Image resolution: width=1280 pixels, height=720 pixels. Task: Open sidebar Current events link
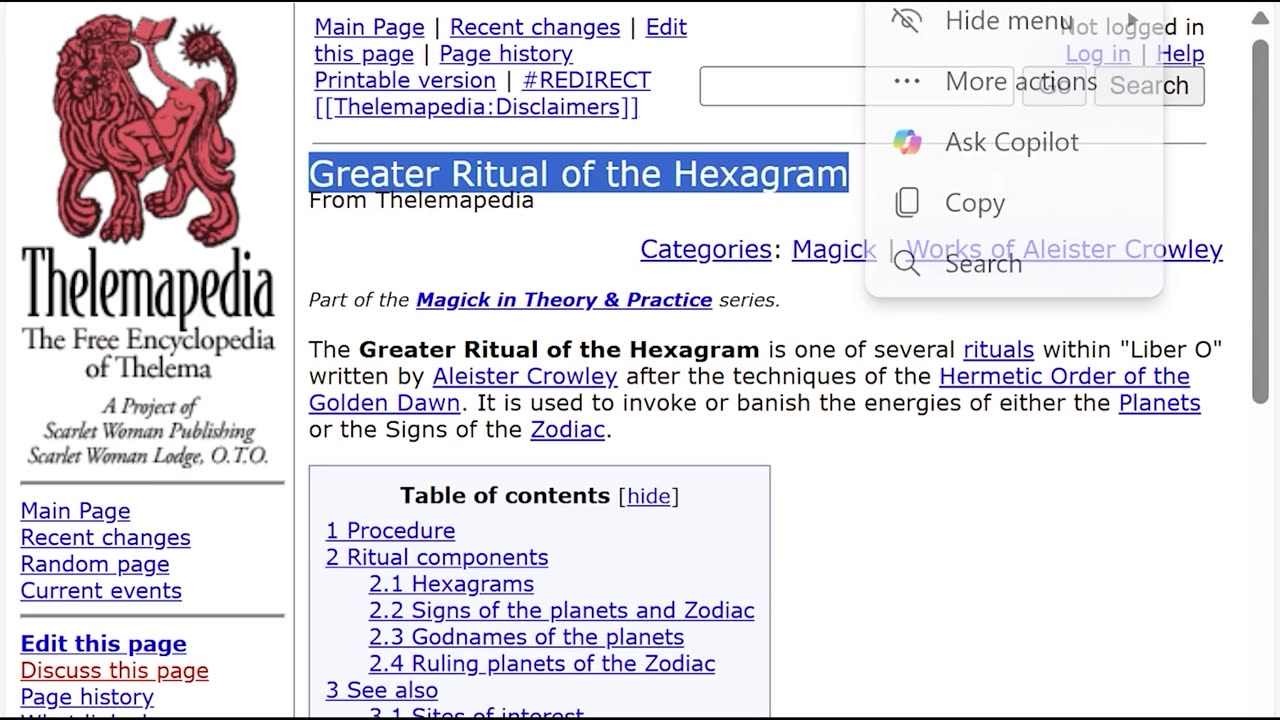[101, 591]
